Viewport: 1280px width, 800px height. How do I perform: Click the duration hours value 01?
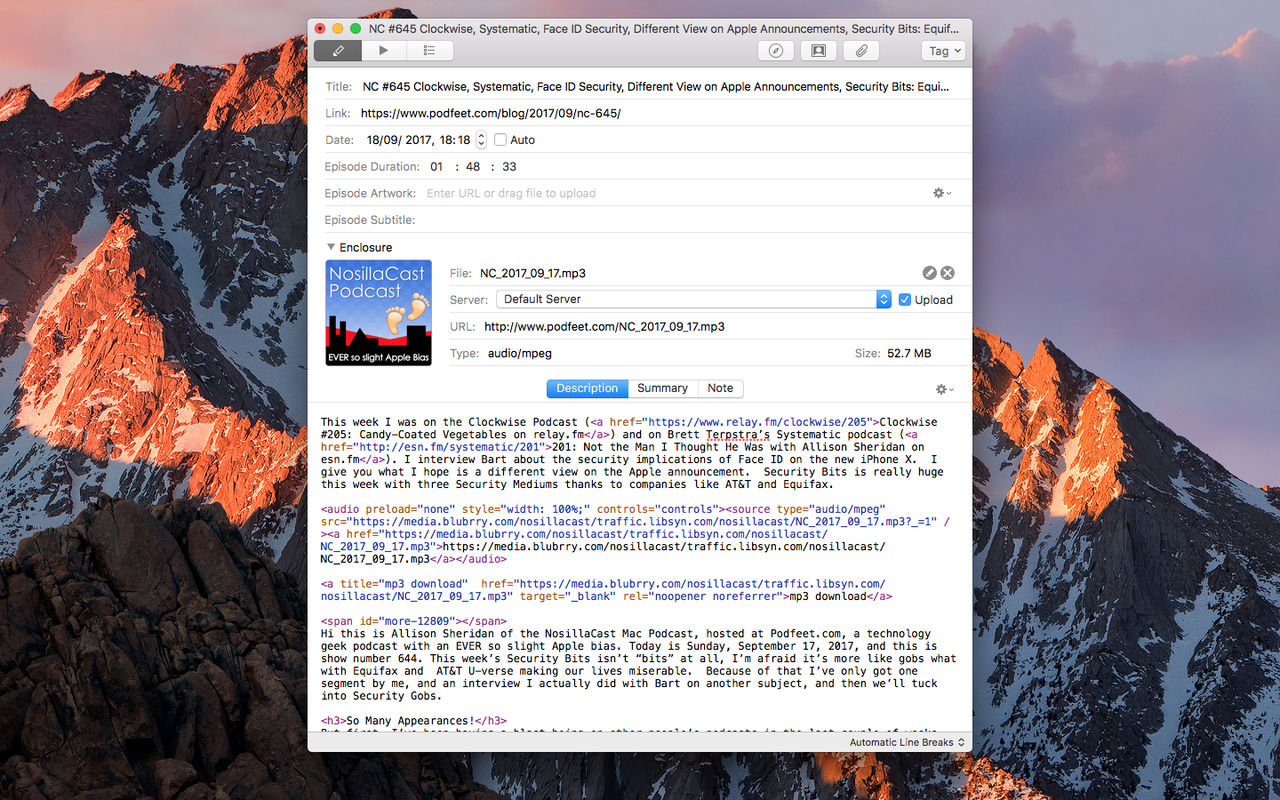click(437, 167)
